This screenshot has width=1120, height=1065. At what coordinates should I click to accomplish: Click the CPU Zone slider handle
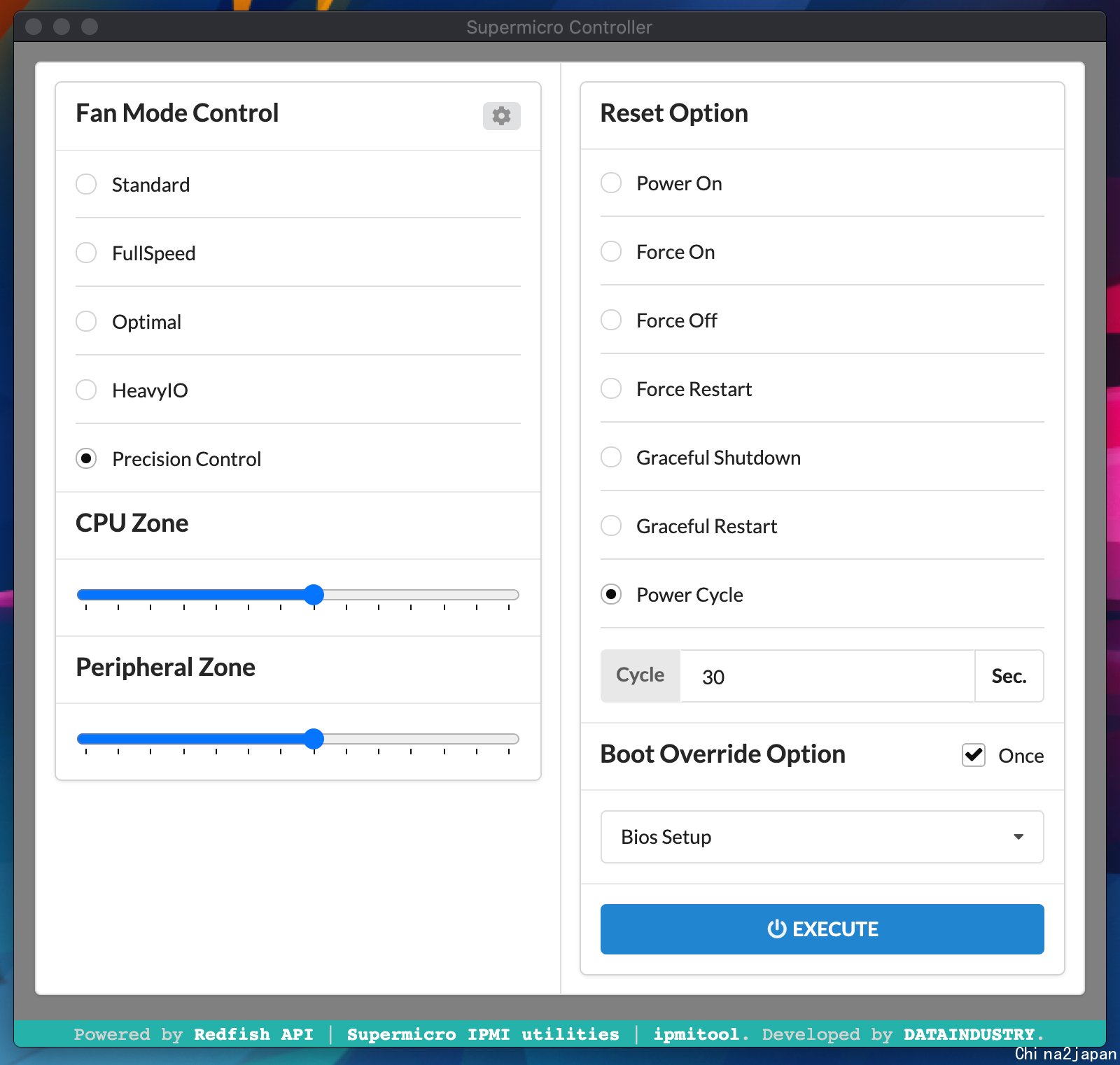pos(314,595)
